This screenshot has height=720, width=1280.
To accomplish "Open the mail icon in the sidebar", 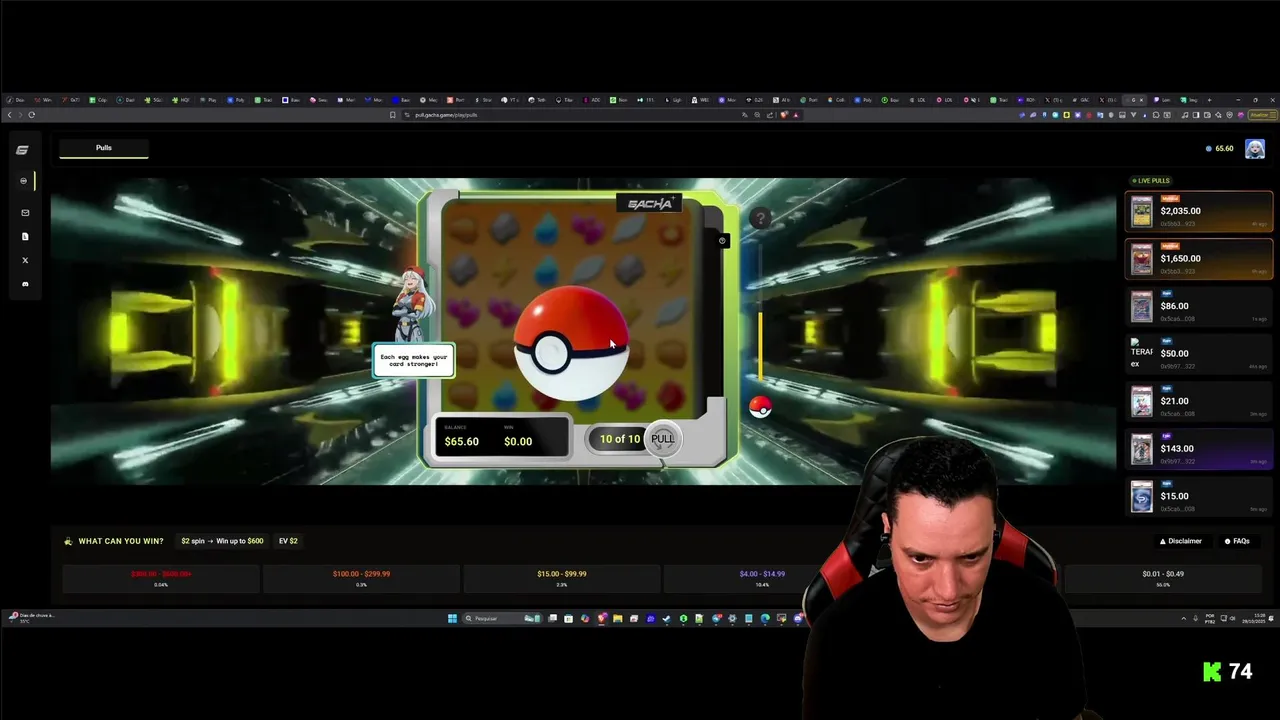I will (25, 213).
